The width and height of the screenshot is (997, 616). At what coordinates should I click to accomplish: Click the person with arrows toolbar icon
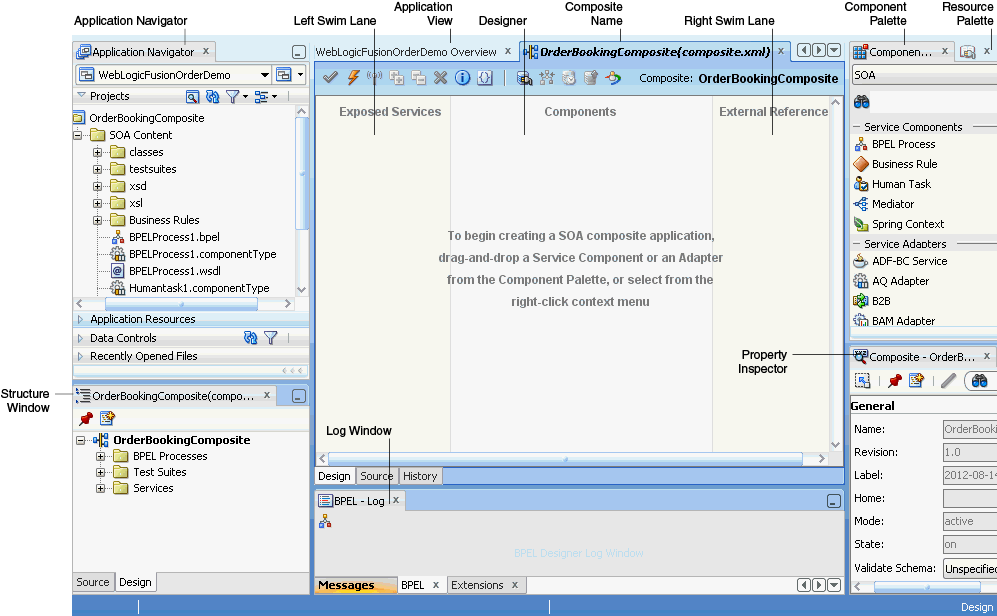coord(613,78)
